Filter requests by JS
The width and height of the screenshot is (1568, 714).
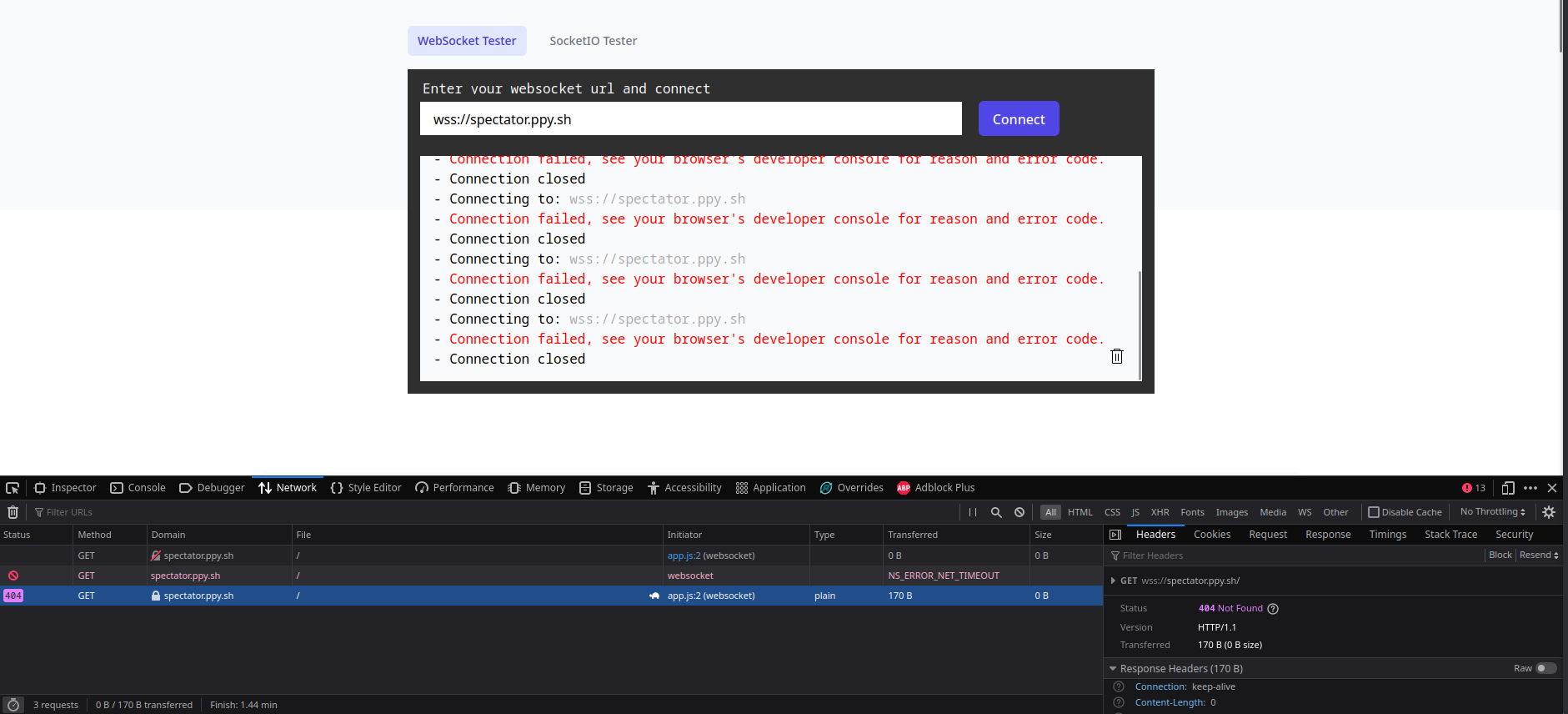1135,512
